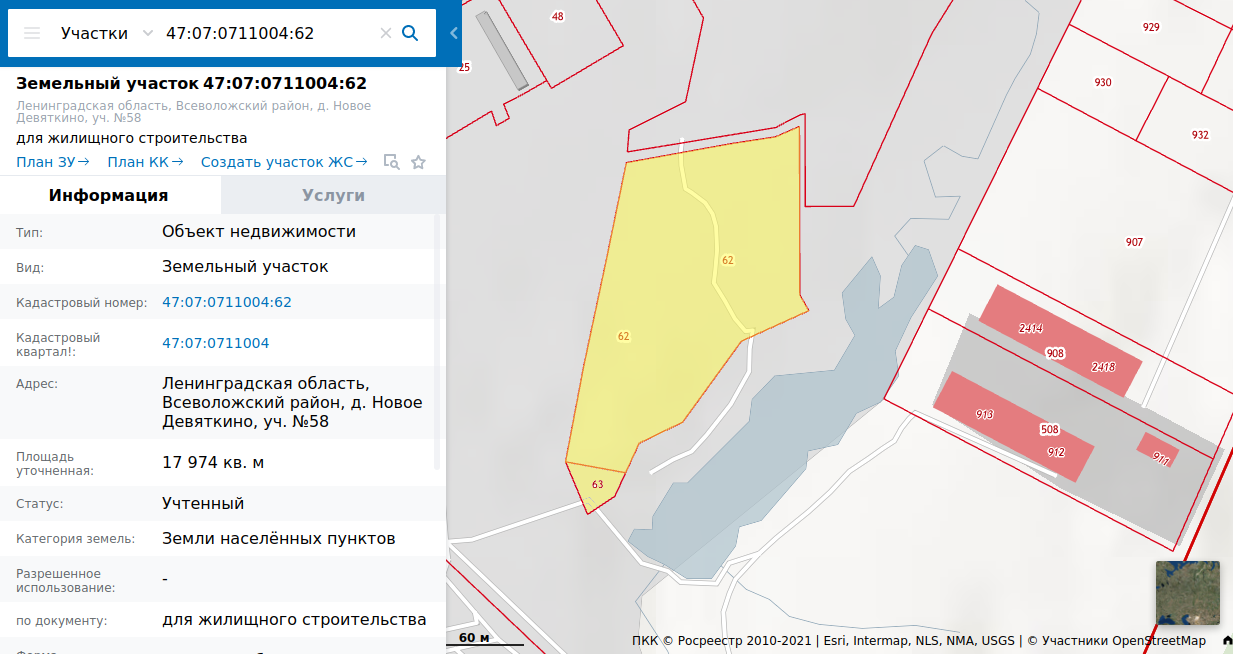Click the Категория земель: row label
Viewport: 1233px width, 654px height.
76,539
